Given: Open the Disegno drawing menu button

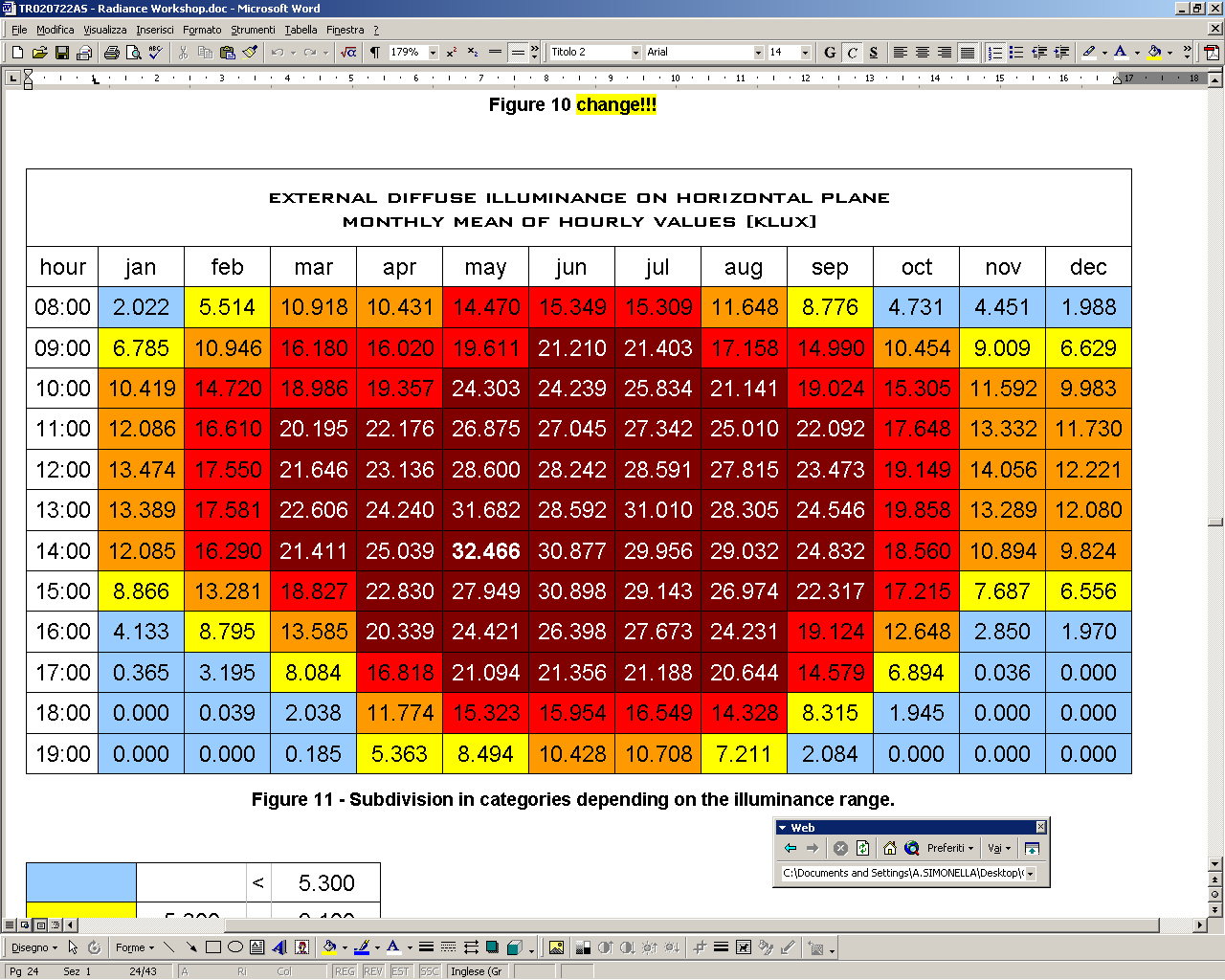Looking at the screenshot, I should coord(33,947).
